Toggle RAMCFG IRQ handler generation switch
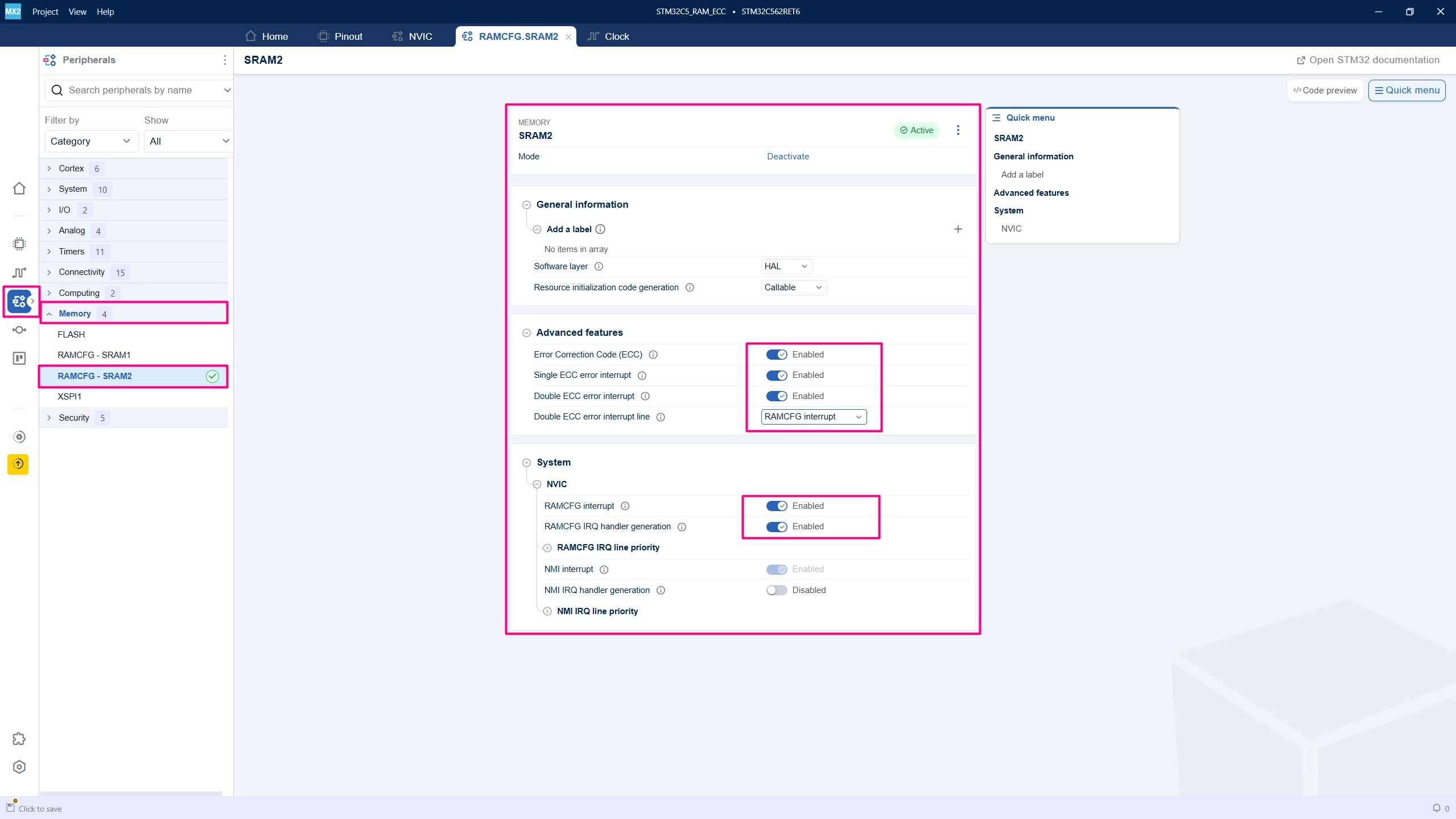 pyautogui.click(x=777, y=527)
